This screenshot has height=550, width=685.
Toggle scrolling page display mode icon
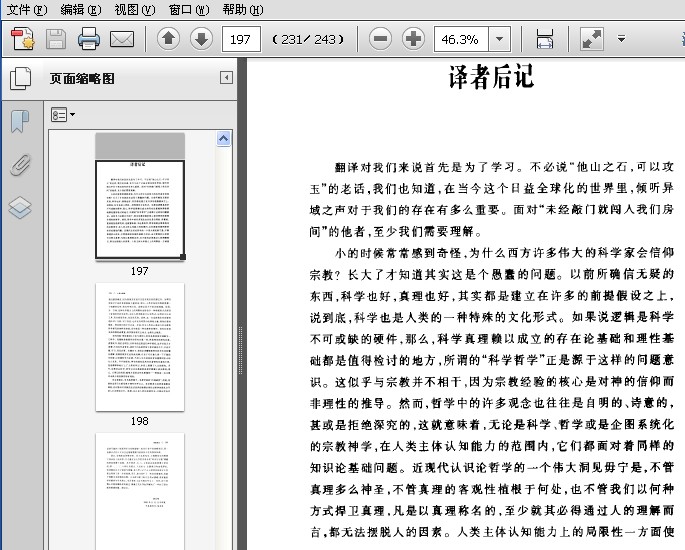pos(545,39)
